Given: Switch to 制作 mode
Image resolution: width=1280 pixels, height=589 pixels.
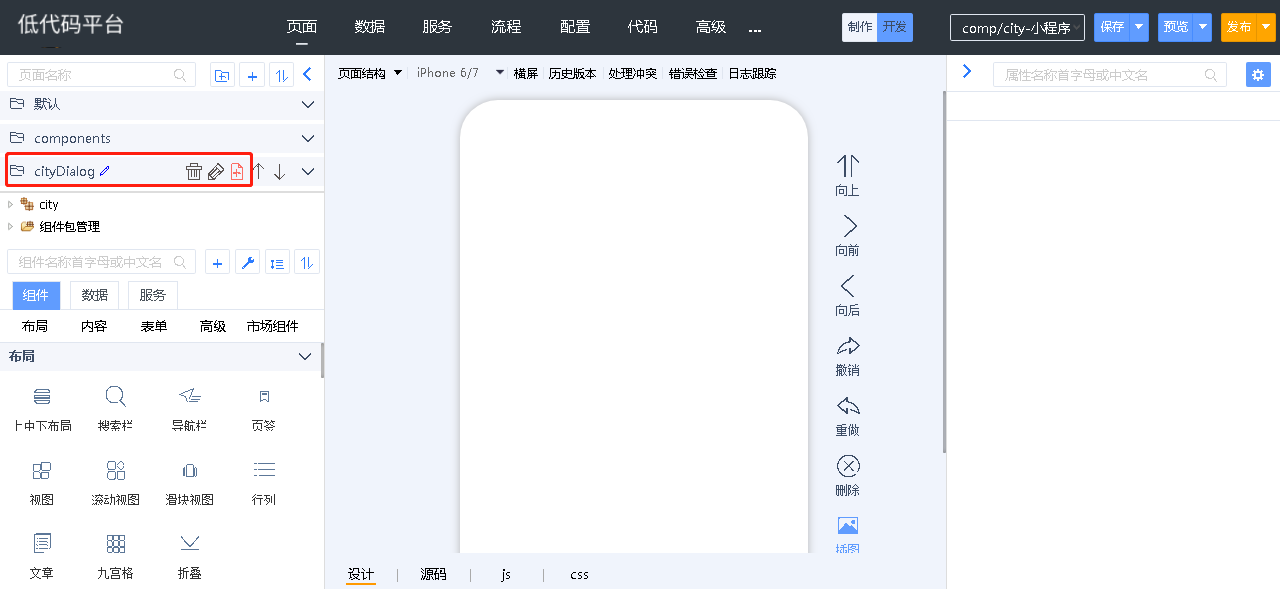Looking at the screenshot, I should [859, 27].
